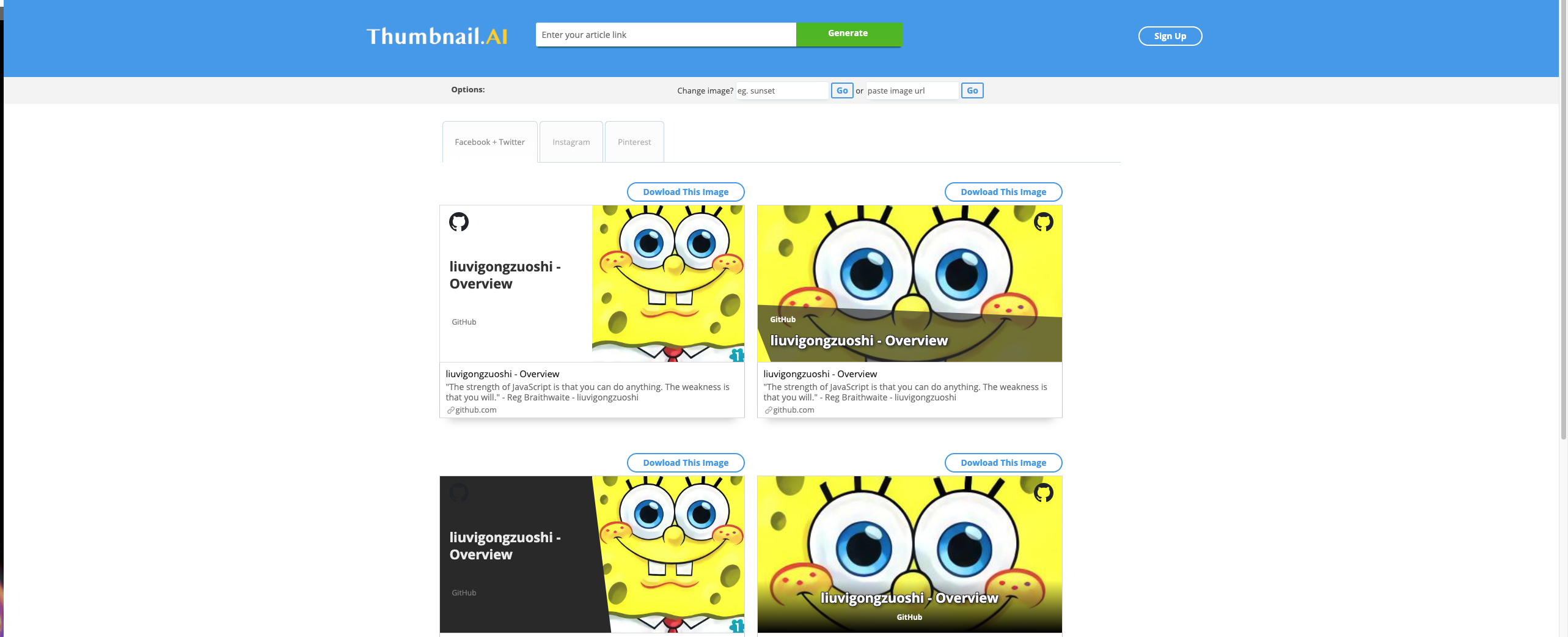Click the second card's github.com link
1568x637 pixels.
(793, 410)
